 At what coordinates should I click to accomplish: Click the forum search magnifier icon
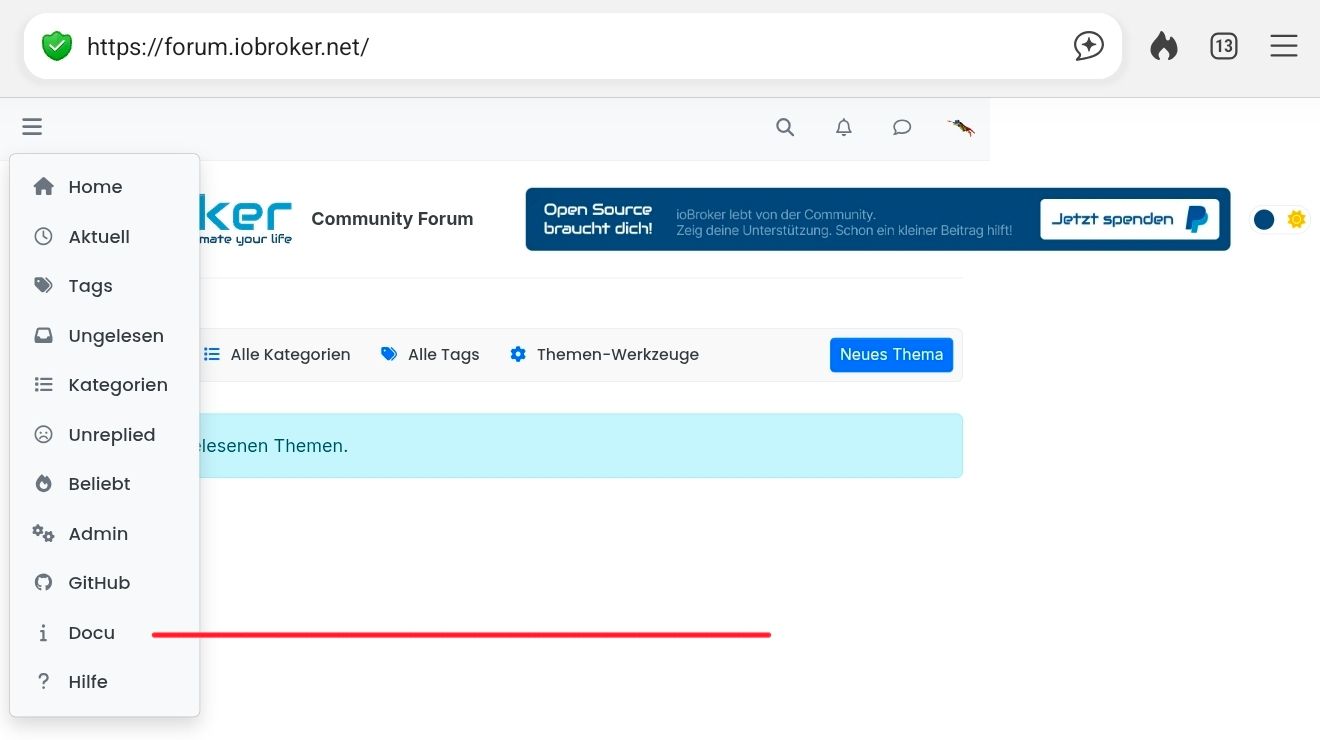(785, 127)
